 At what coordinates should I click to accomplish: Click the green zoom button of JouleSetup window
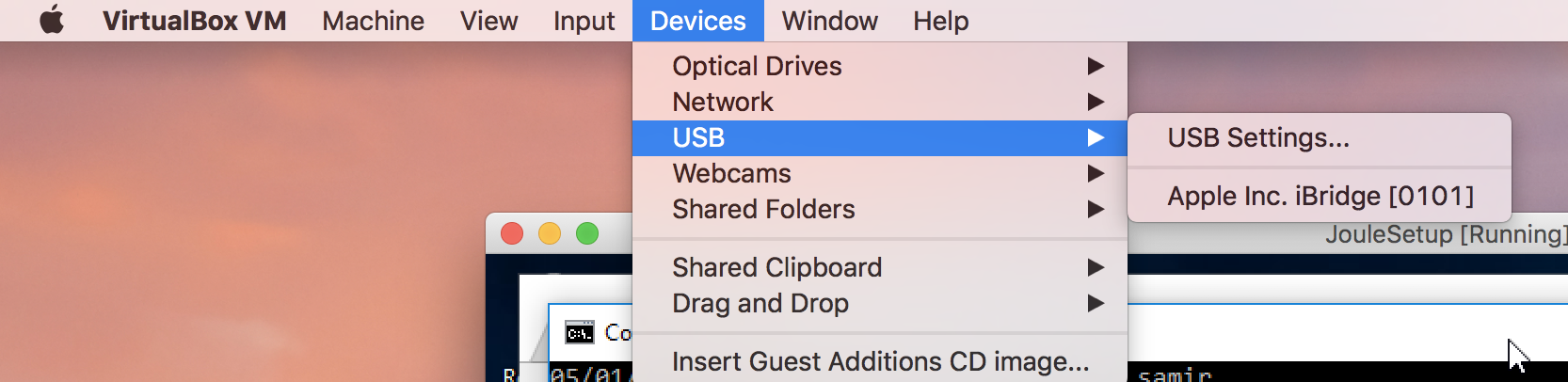click(x=587, y=233)
